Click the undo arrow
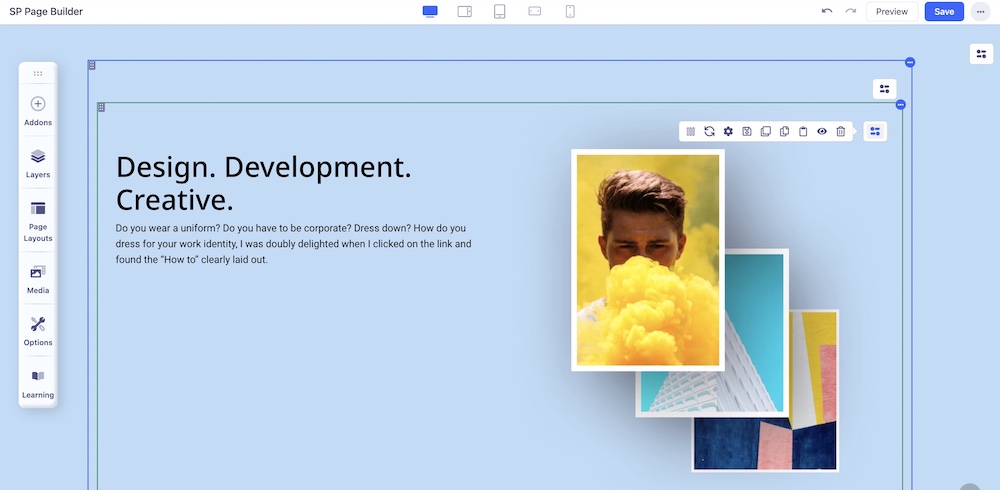Screen dimensions: 1000x490 click(827, 11)
